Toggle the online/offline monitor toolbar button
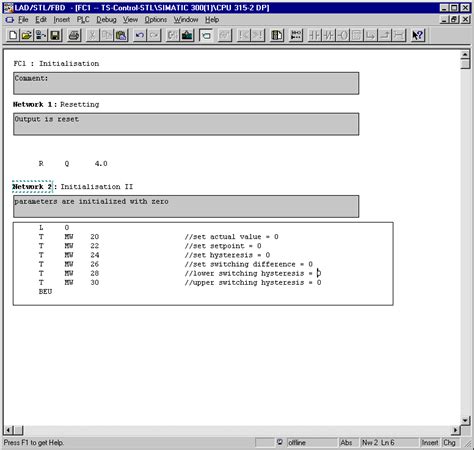This screenshot has height=450, width=474. (206, 35)
